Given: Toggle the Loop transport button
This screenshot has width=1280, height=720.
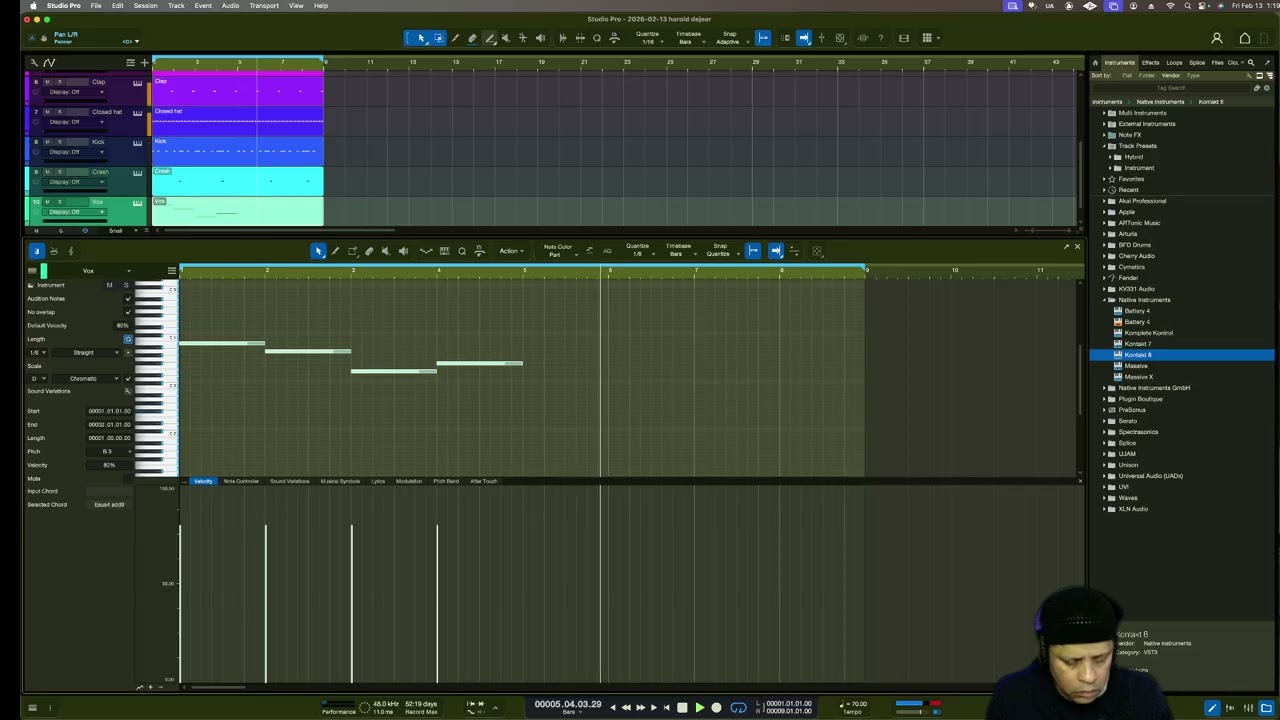Looking at the screenshot, I should click(x=738, y=708).
